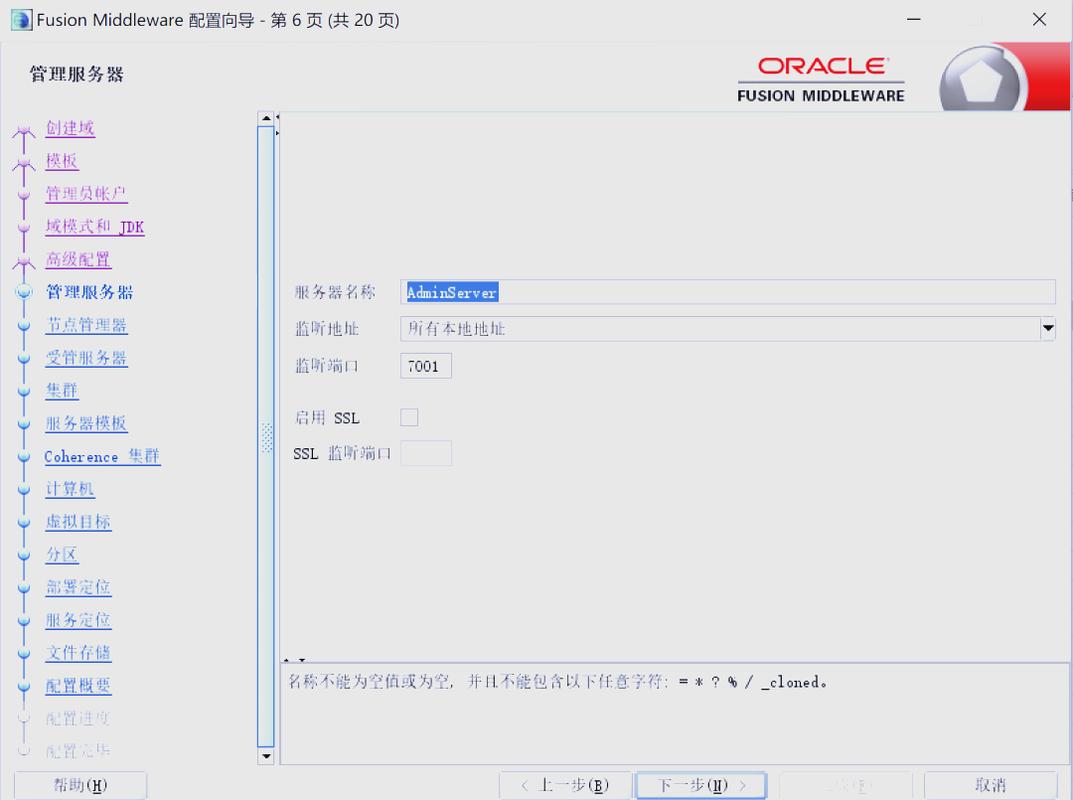Click the 监听端口 field showing 7001

tap(426, 366)
